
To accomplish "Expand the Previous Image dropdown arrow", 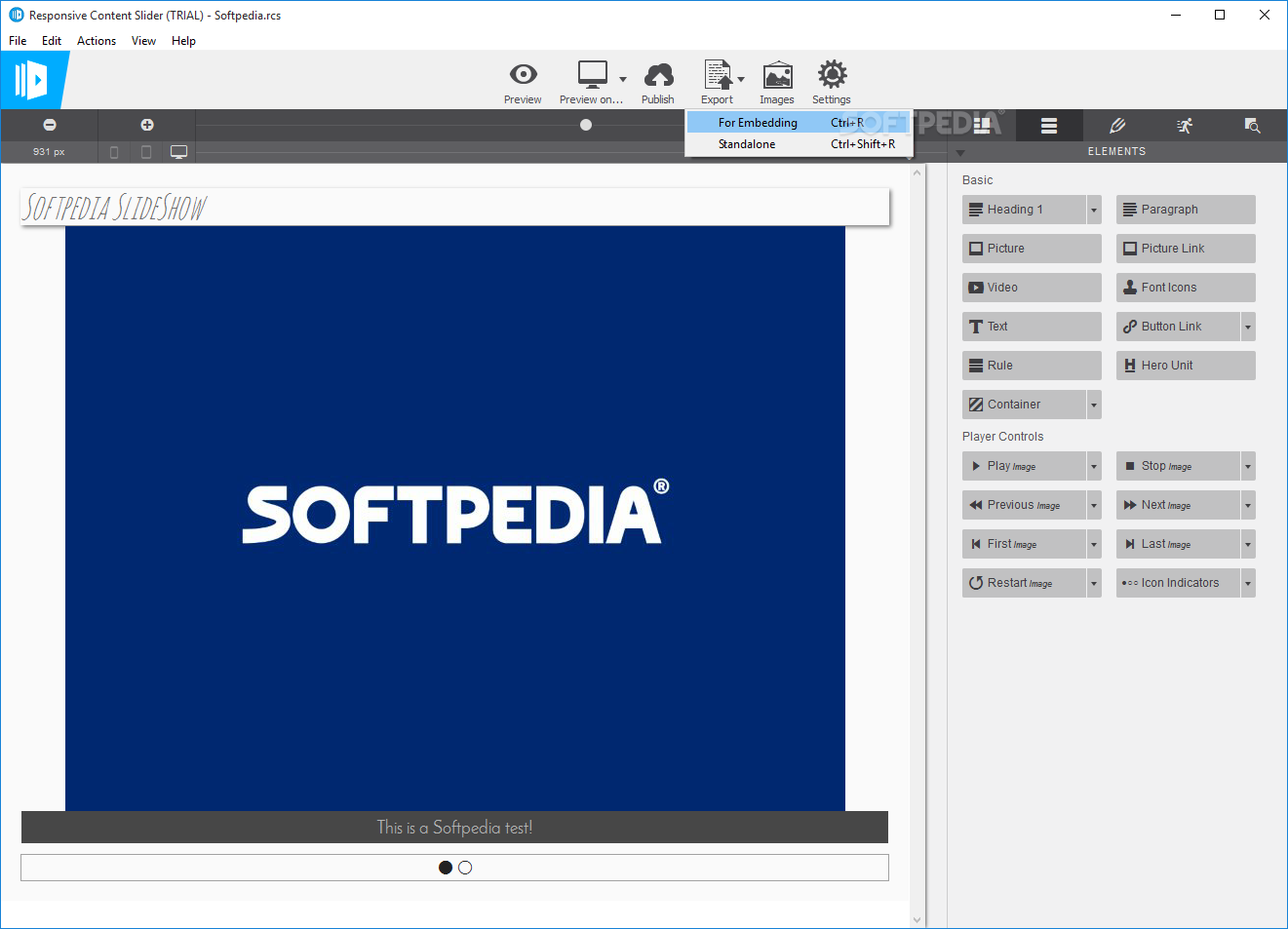I will pyautogui.click(x=1094, y=505).
